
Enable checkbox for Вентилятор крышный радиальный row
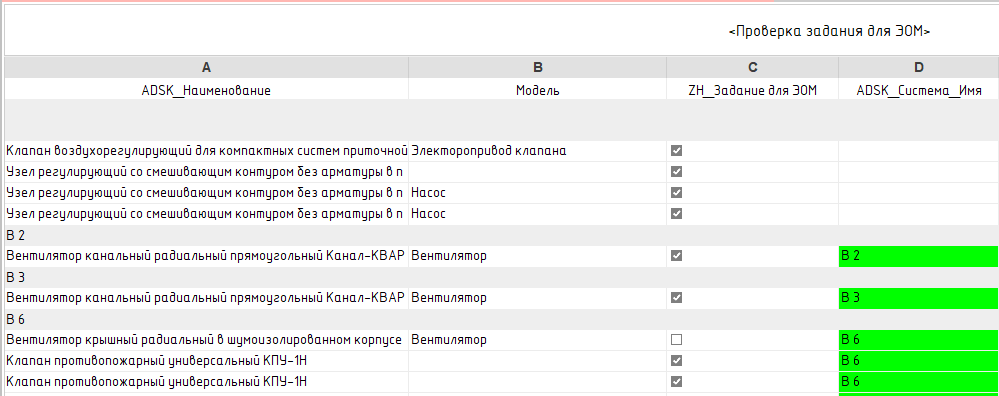[x=677, y=340]
